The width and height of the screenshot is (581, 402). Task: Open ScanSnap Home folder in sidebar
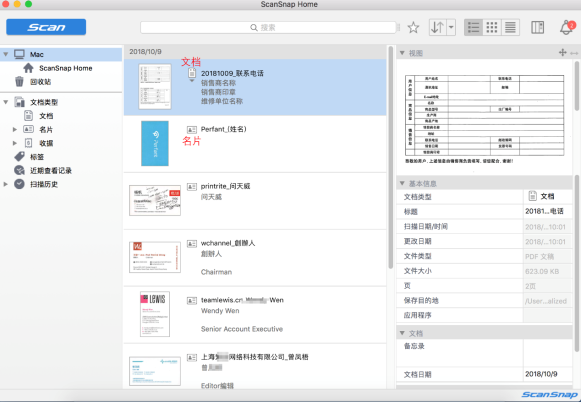click(x=66, y=68)
